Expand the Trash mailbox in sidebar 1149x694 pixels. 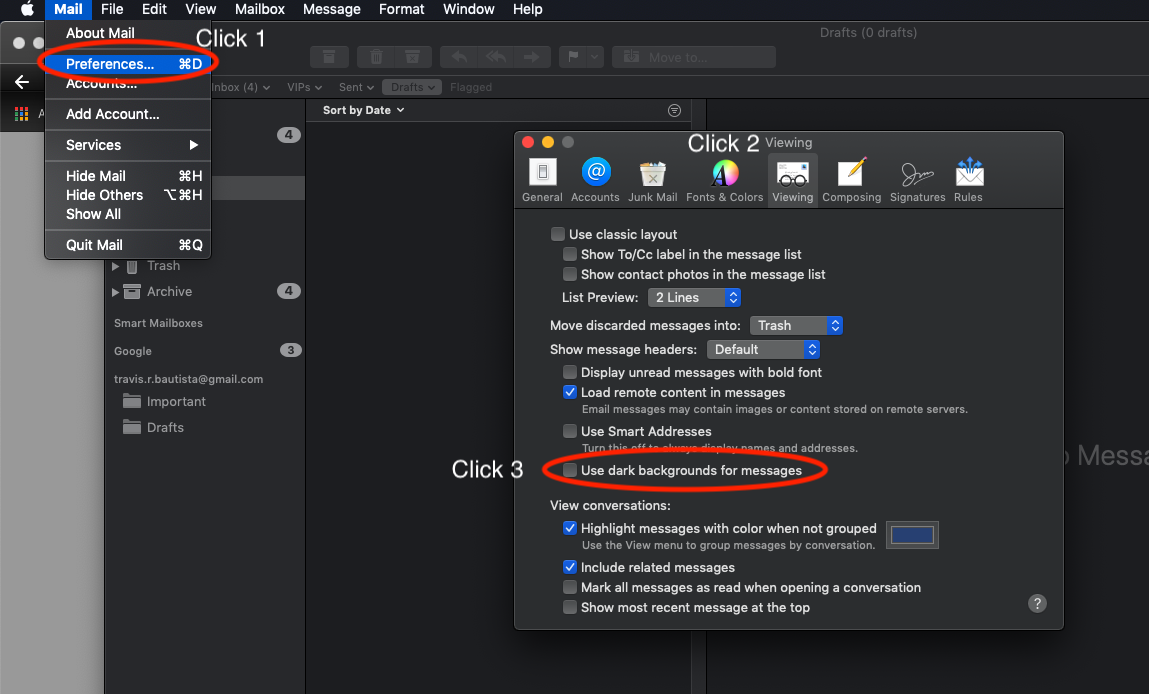pos(115,266)
